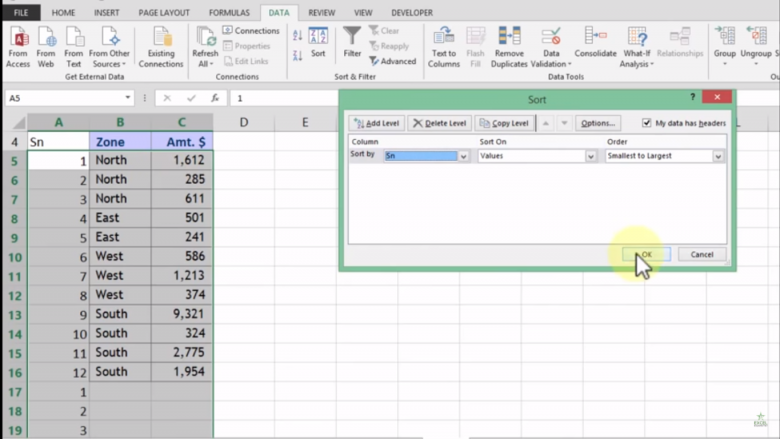Viewport: 780px width, 439px height.
Task: Confirm the sort with OK
Action: pyautogui.click(x=646, y=255)
